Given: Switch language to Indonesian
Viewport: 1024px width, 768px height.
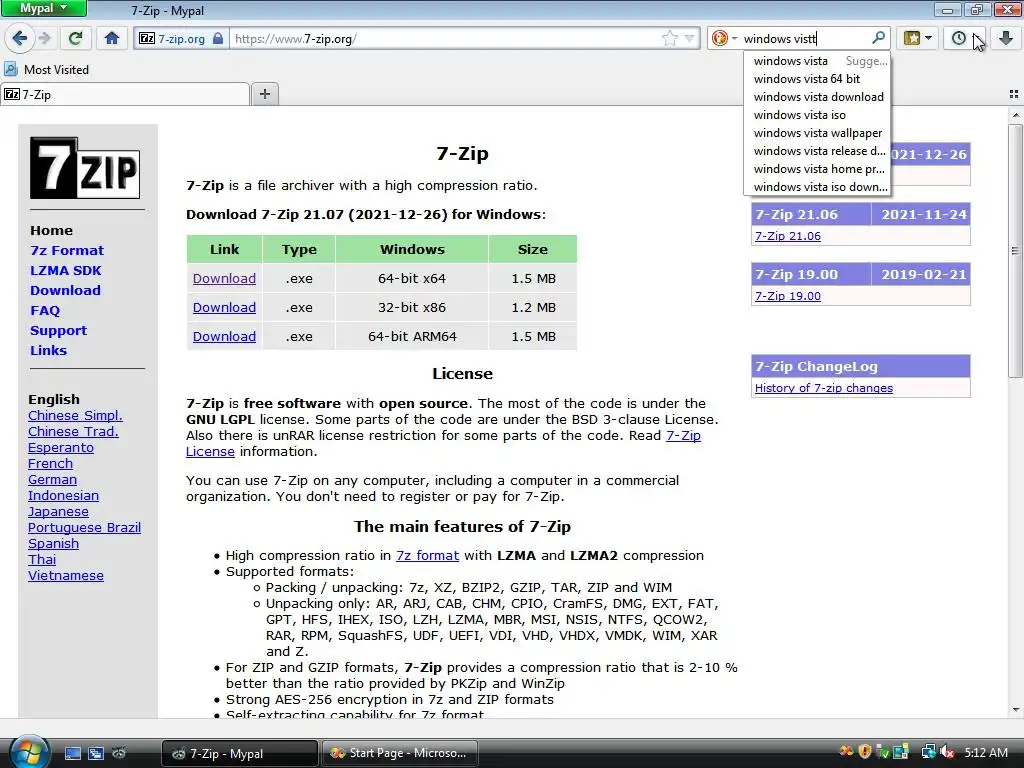Looking at the screenshot, I should (x=63, y=496).
